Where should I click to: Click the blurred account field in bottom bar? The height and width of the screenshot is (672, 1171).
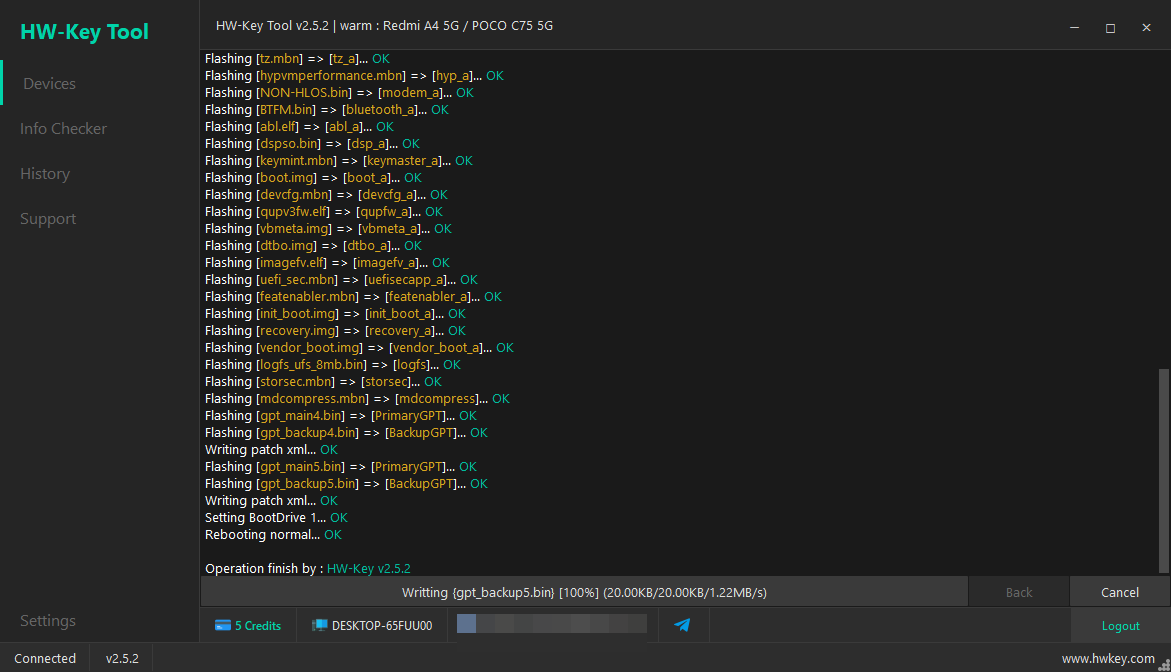point(552,623)
